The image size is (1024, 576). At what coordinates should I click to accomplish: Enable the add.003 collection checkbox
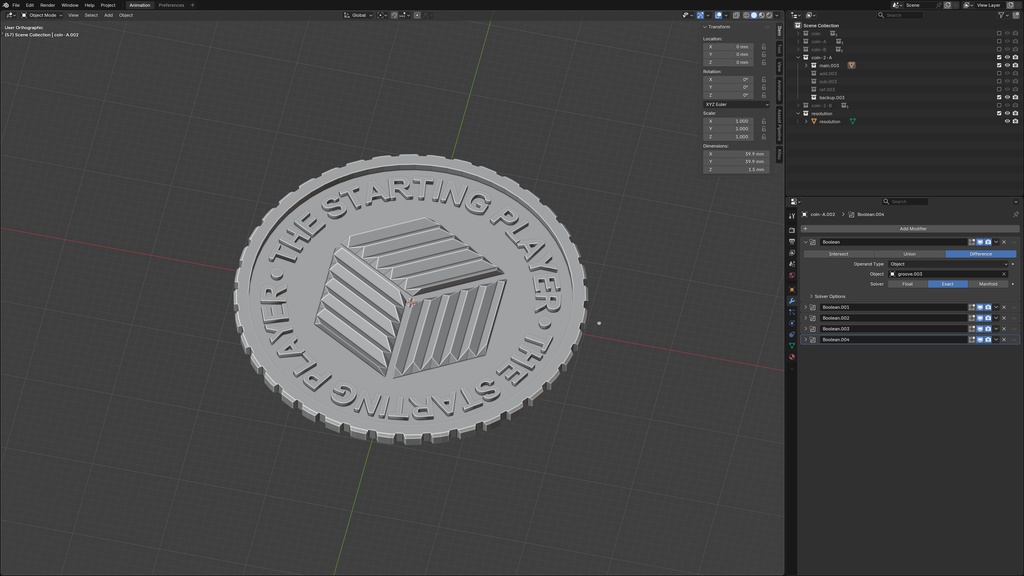[999, 73]
